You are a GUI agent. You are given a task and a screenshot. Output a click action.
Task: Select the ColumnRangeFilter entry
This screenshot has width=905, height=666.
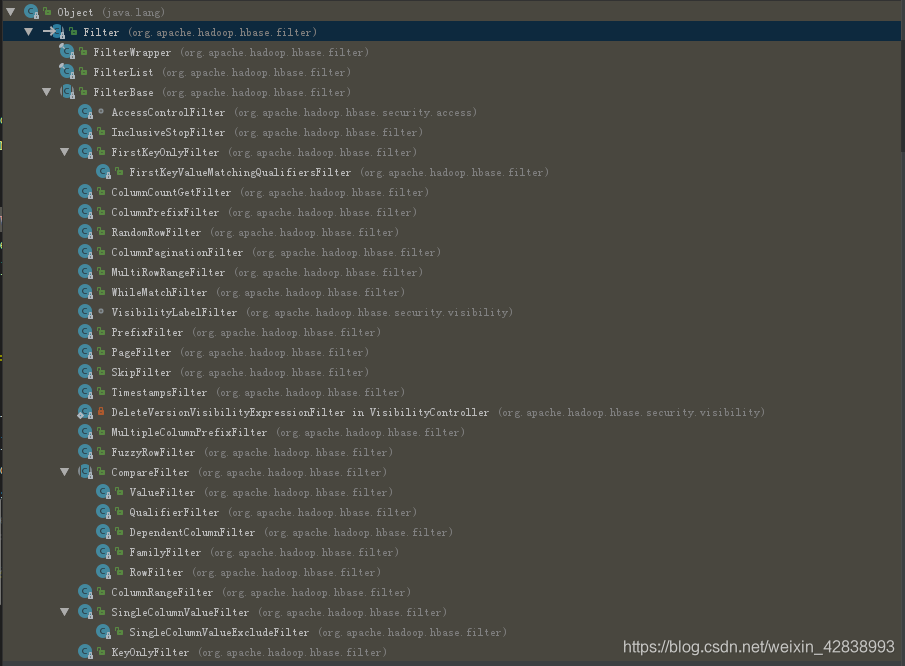261,592
